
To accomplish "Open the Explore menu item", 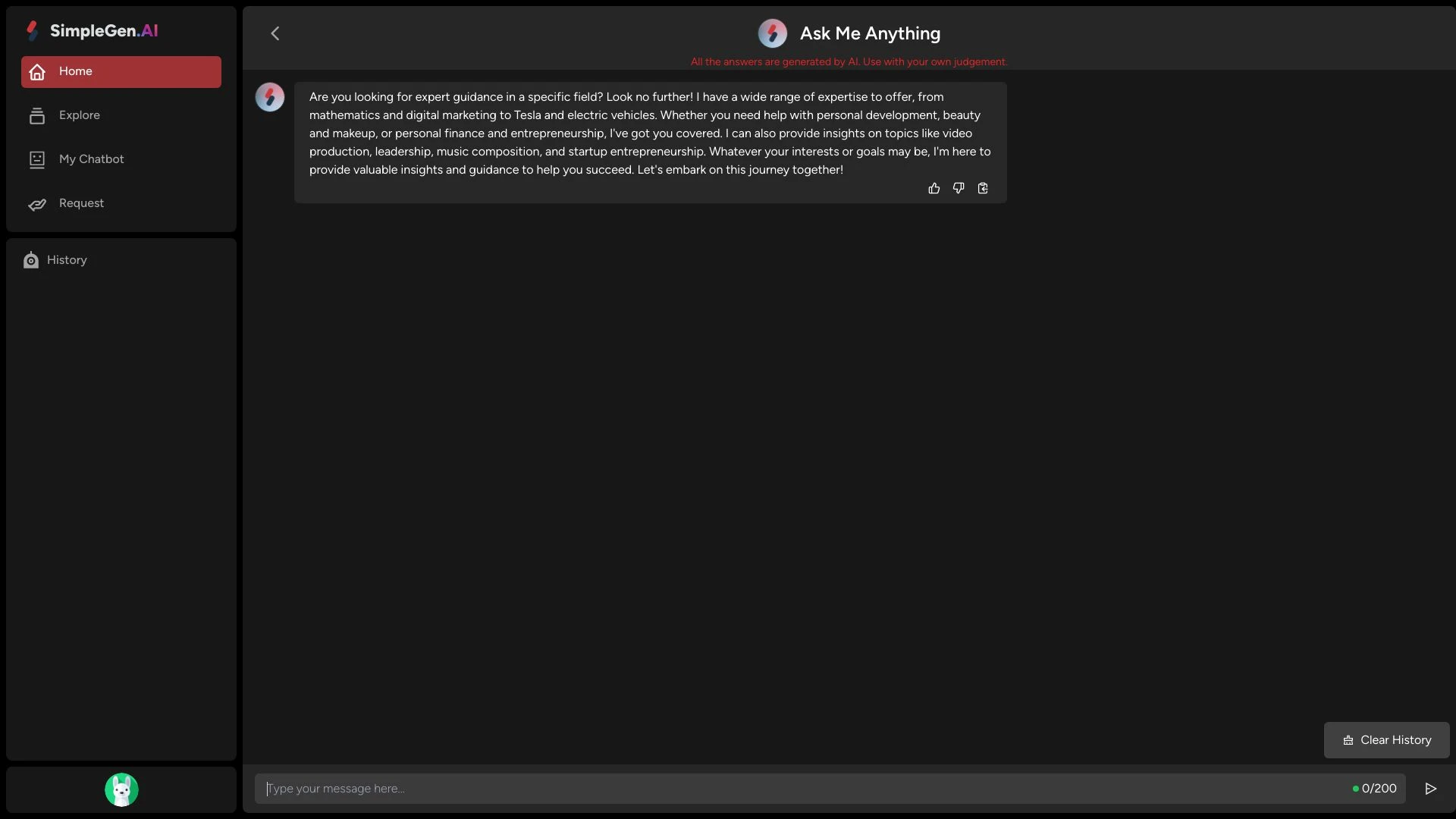I will click(80, 115).
